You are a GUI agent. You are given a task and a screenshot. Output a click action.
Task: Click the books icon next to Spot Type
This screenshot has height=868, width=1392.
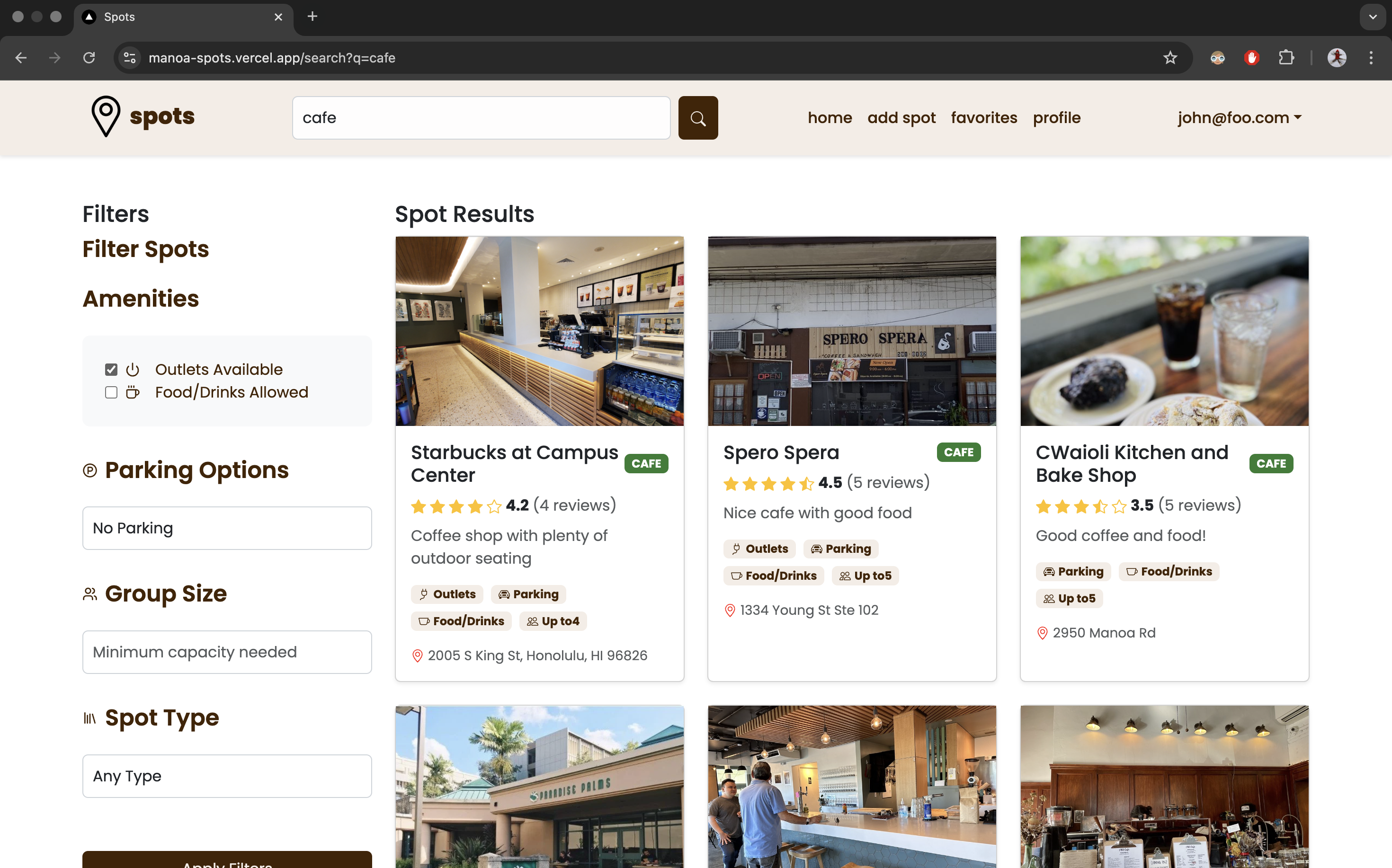[89, 718]
